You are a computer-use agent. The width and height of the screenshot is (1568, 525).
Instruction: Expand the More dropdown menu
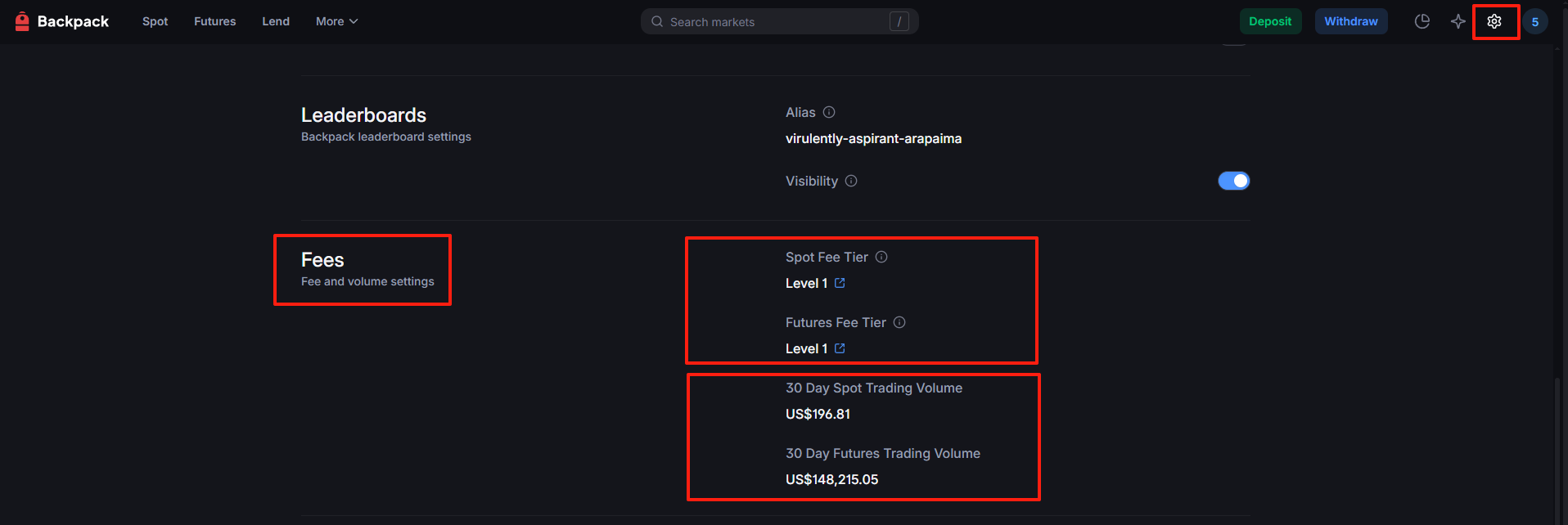point(336,21)
